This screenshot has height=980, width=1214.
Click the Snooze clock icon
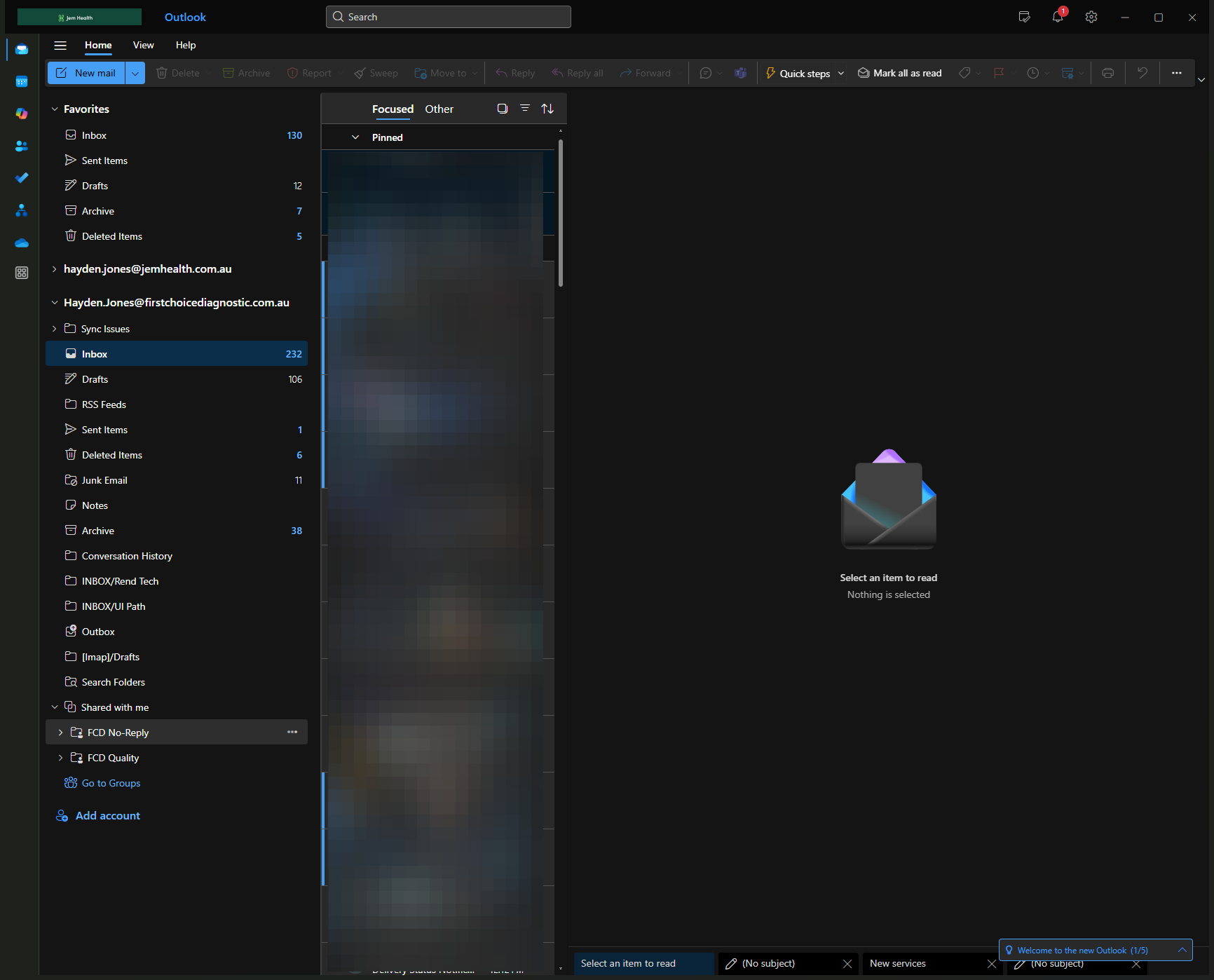pos(1033,73)
